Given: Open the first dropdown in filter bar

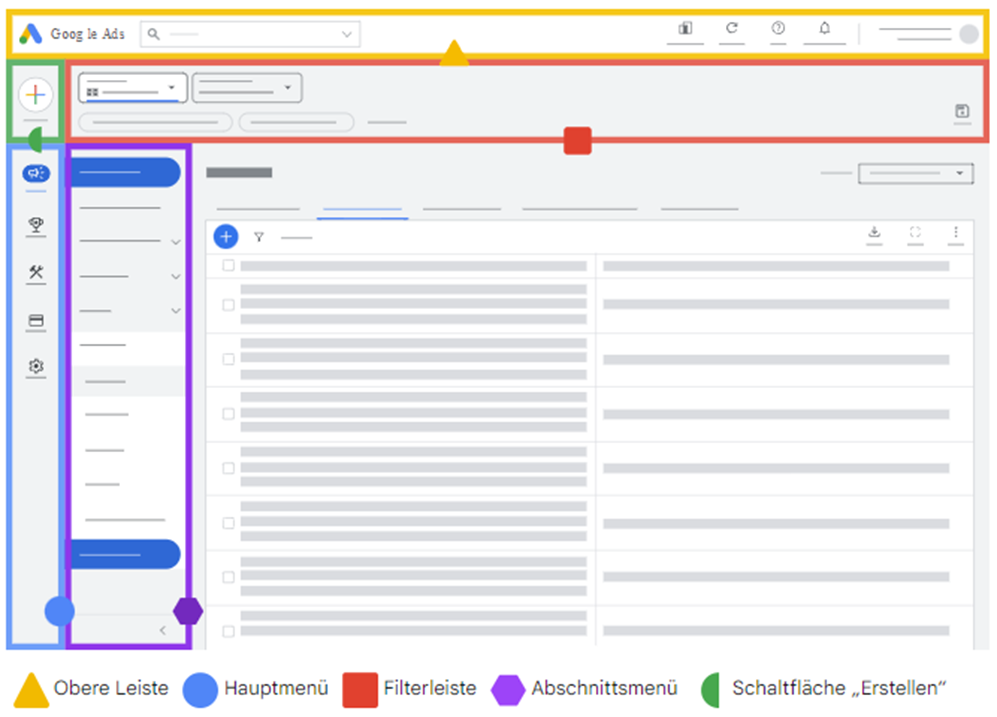Looking at the screenshot, I should [133, 88].
